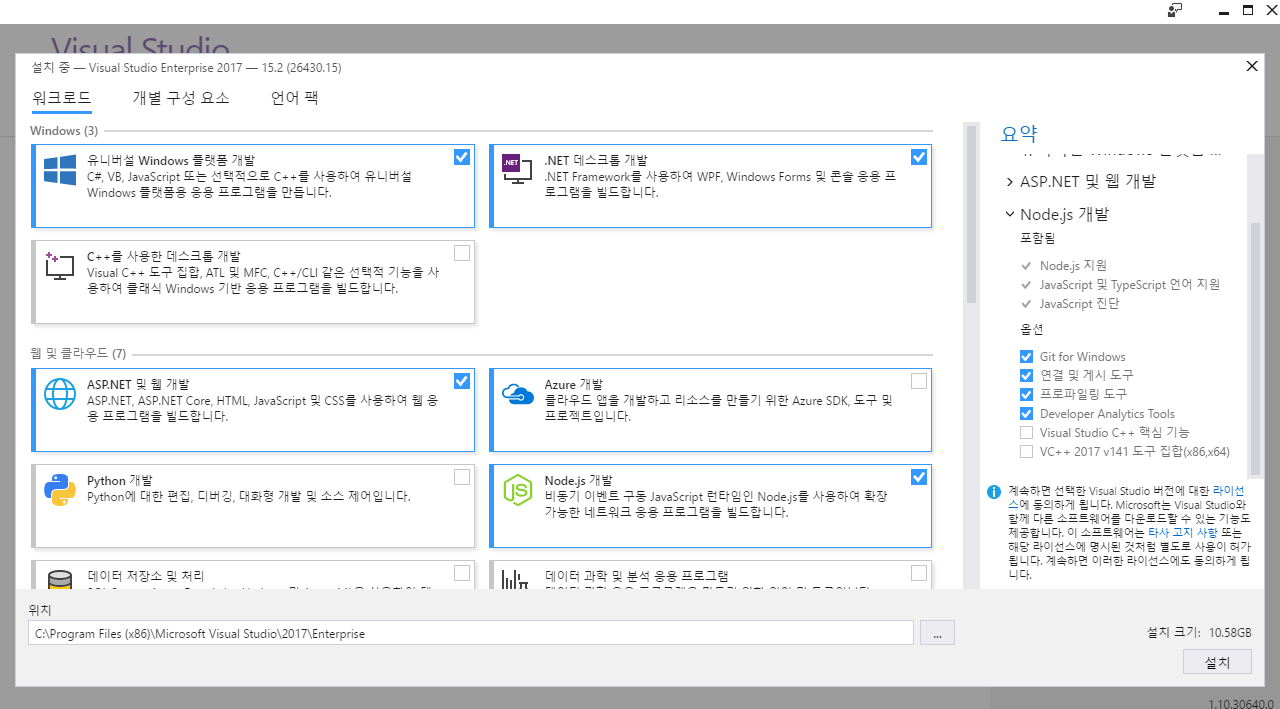
Task: Click the Windows (3) section header
Action: 64,131
